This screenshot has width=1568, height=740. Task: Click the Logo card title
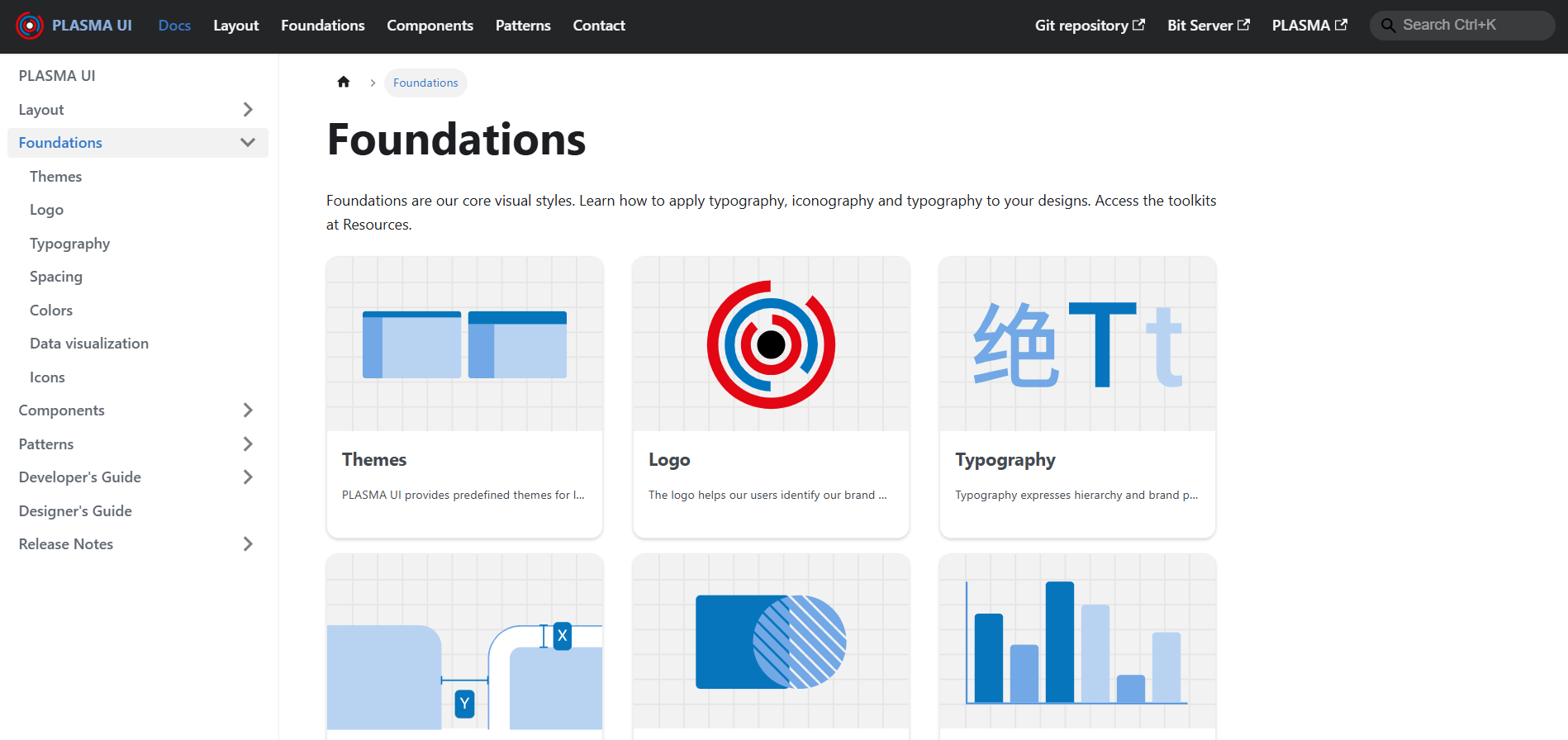[669, 460]
